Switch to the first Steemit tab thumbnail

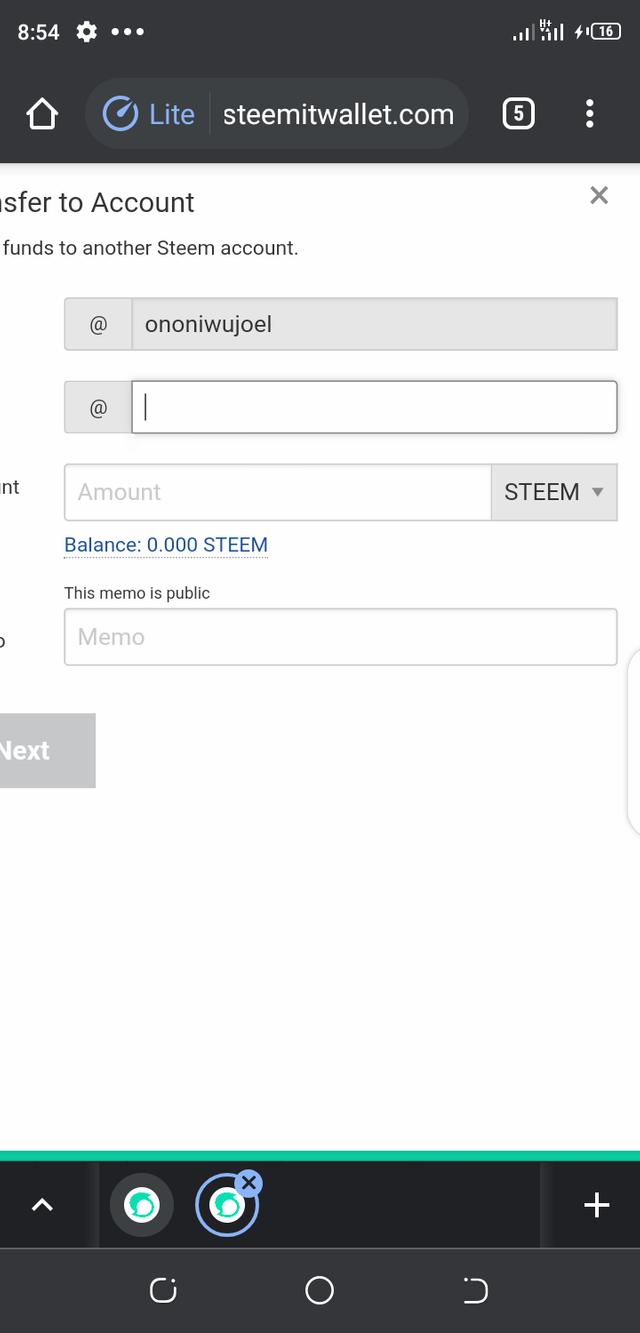tap(141, 1204)
